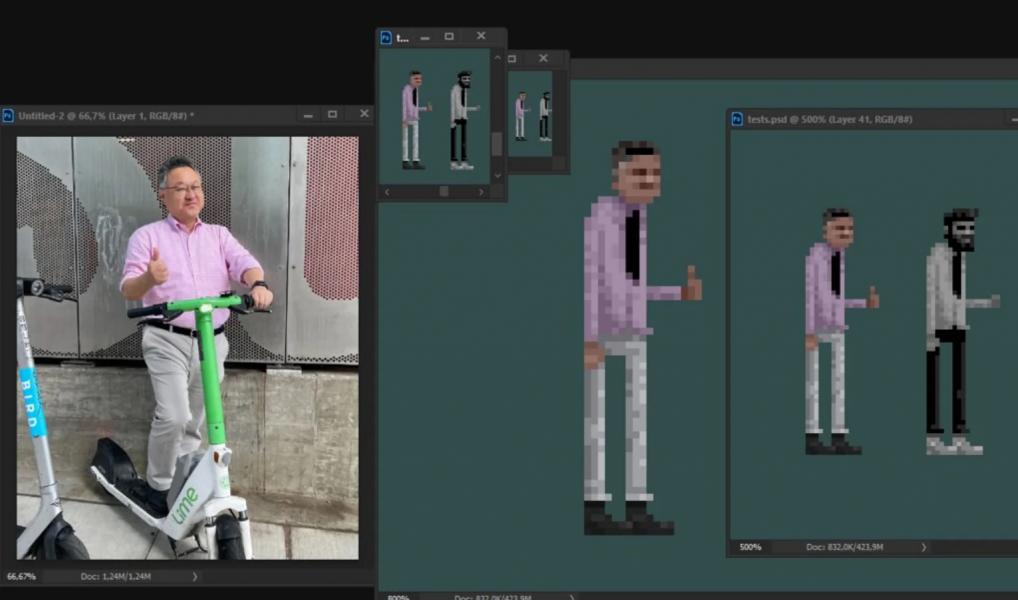Image resolution: width=1018 pixels, height=600 pixels.
Task: Click scroll-right arrow in 't...' window
Action: tap(481, 192)
